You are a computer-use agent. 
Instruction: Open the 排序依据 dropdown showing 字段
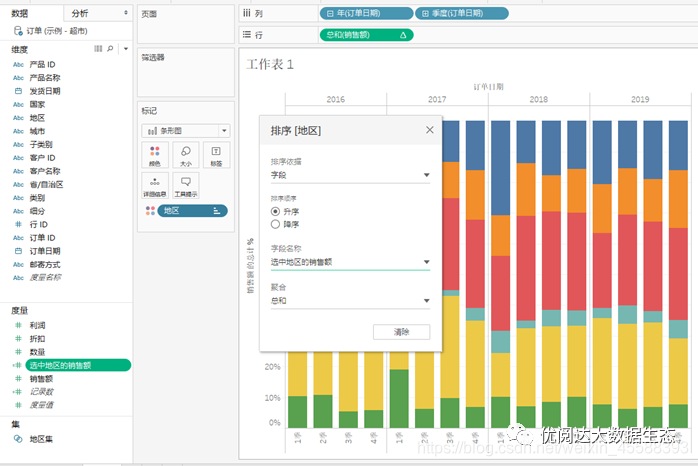(x=350, y=175)
